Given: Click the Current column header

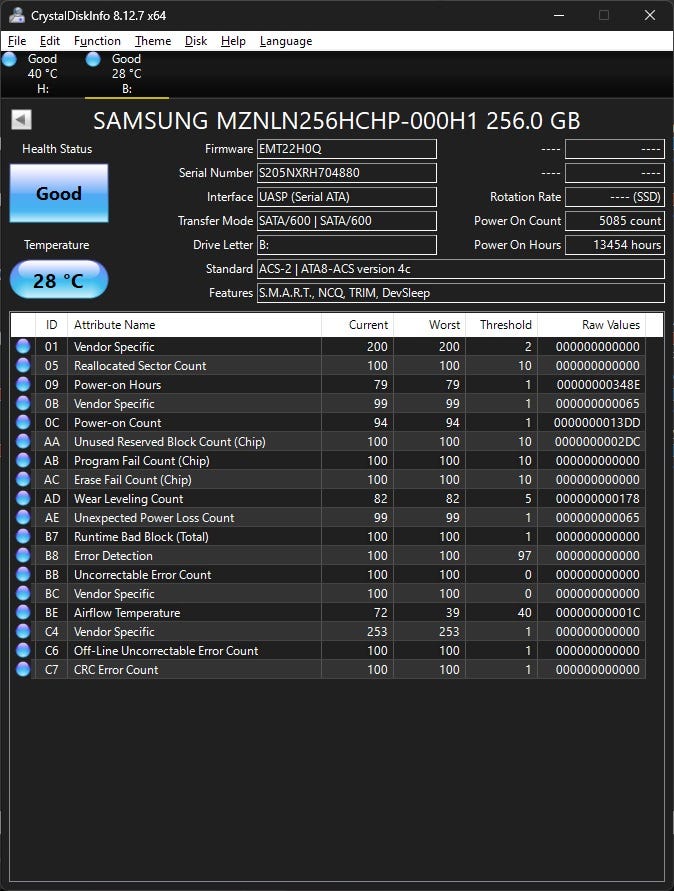Looking at the screenshot, I should point(357,324).
